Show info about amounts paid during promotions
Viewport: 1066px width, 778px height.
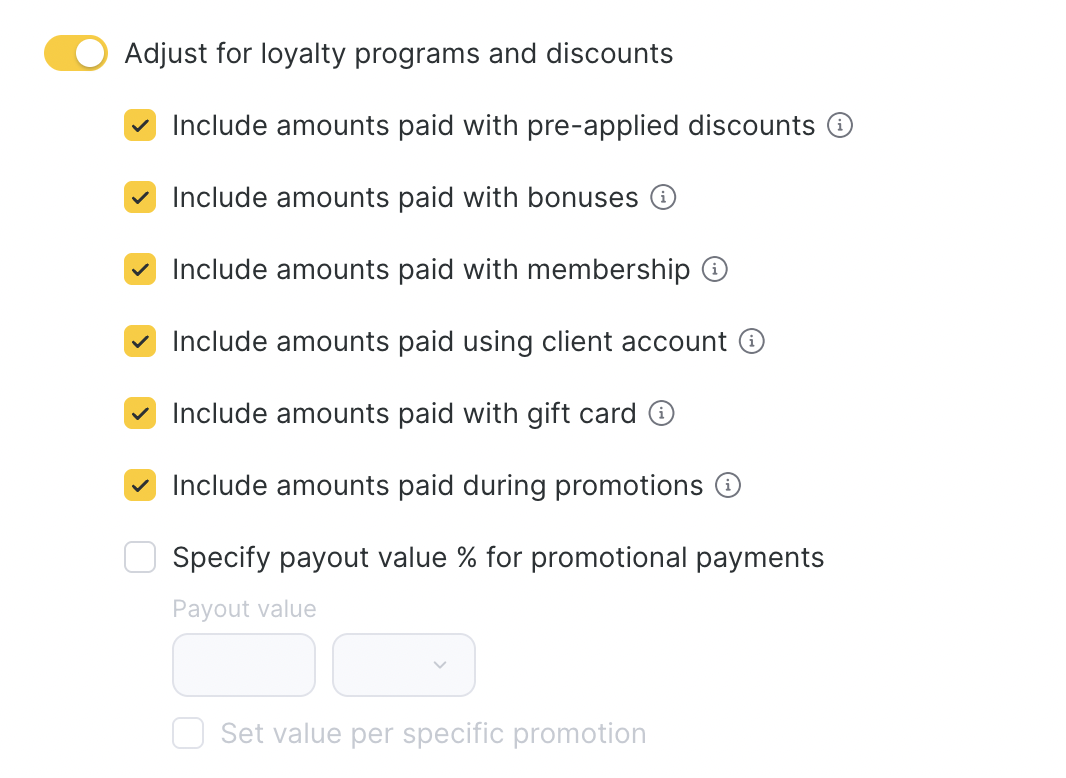tap(728, 486)
